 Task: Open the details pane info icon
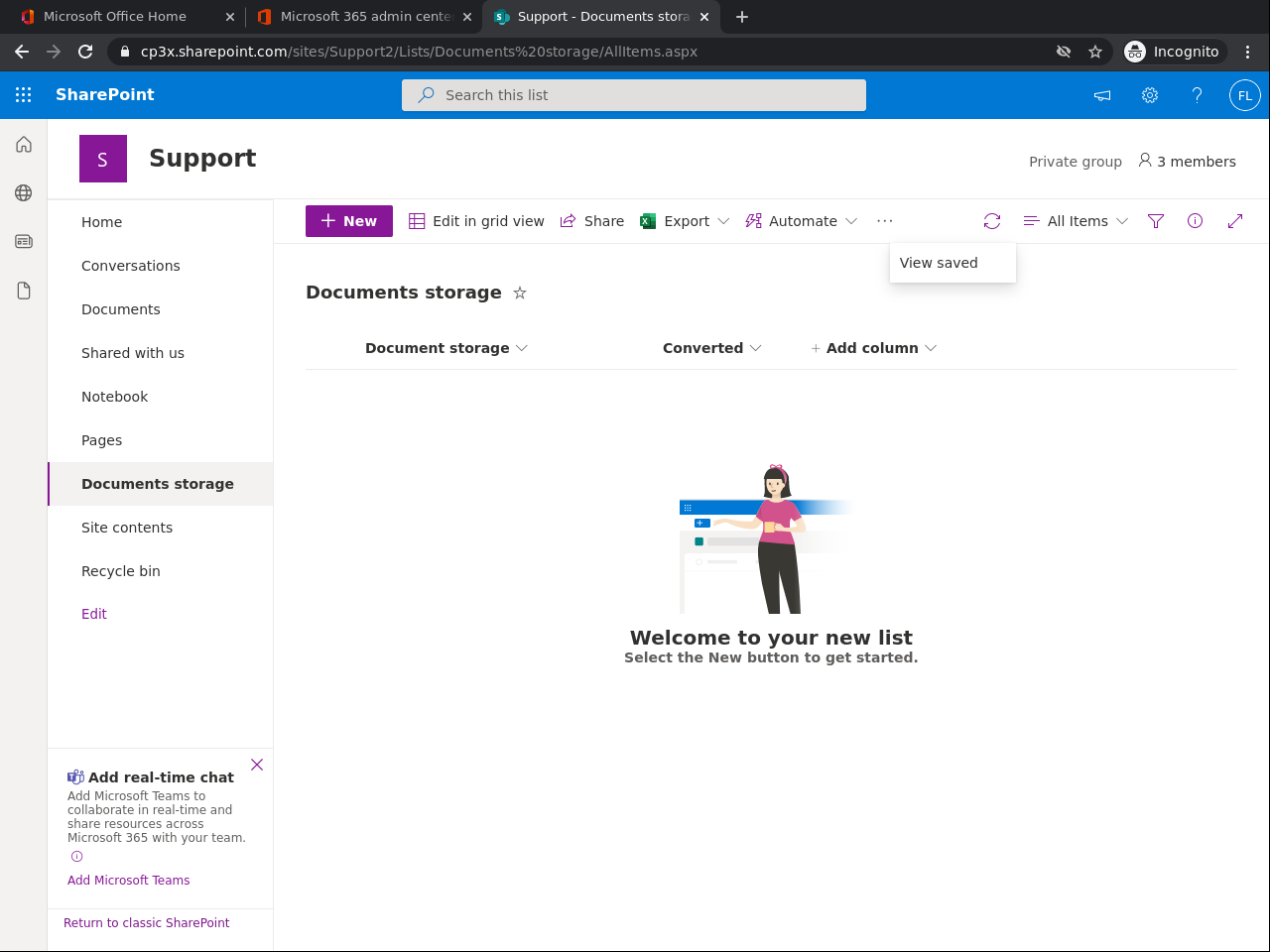(x=1196, y=221)
